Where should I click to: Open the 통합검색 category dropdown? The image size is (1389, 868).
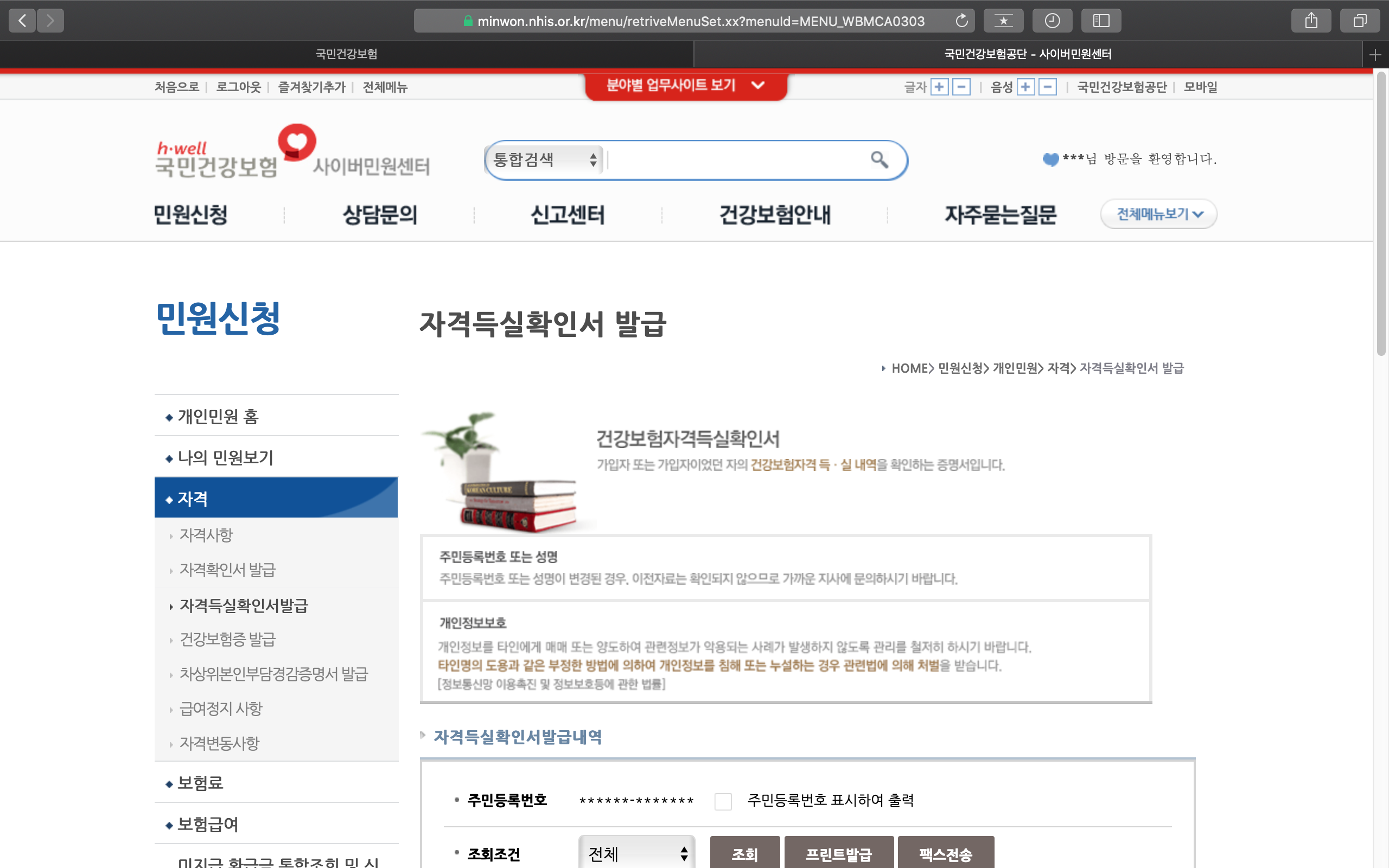pos(544,159)
